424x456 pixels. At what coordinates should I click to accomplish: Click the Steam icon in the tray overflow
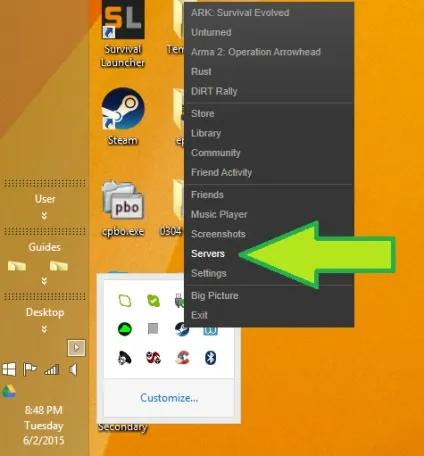point(182,330)
